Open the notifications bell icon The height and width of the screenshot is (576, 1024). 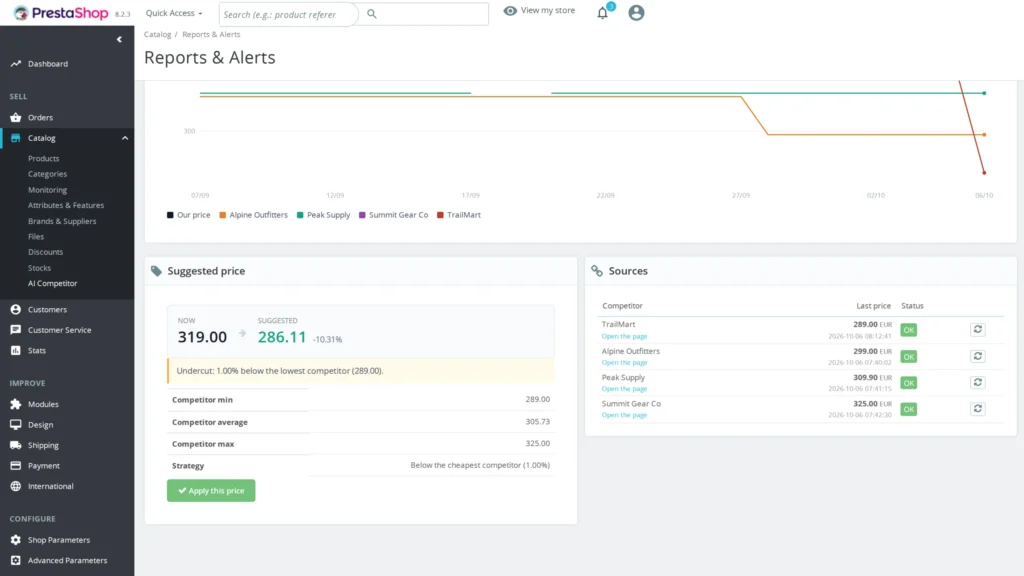pyautogui.click(x=603, y=12)
